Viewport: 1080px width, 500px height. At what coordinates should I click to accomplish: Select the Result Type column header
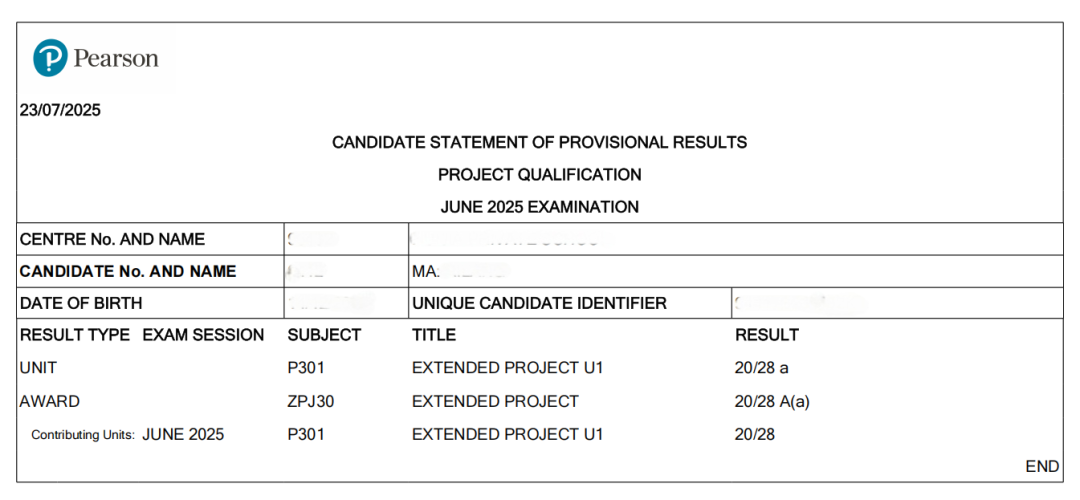75,335
